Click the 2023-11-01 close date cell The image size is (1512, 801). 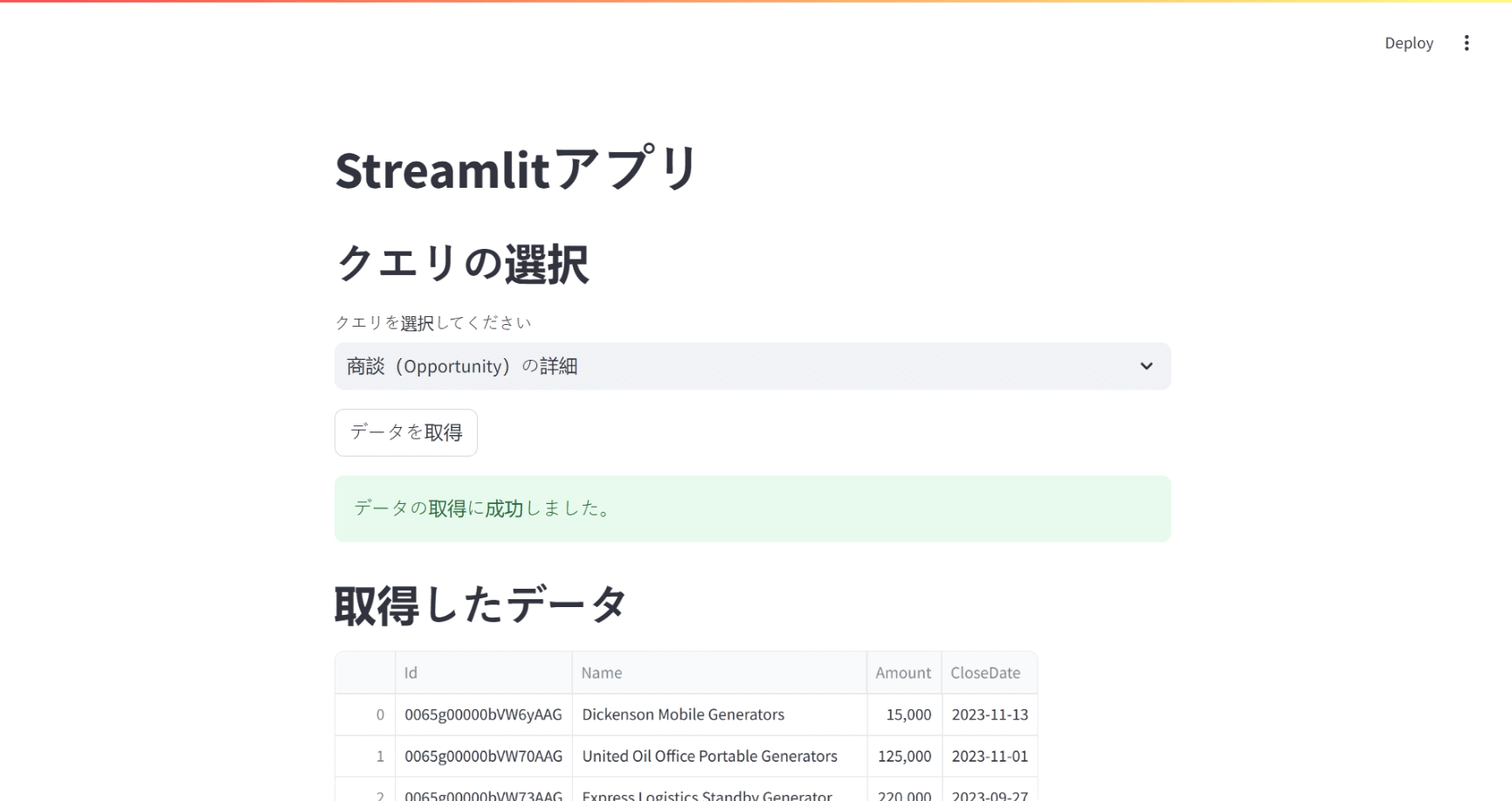tap(990, 756)
